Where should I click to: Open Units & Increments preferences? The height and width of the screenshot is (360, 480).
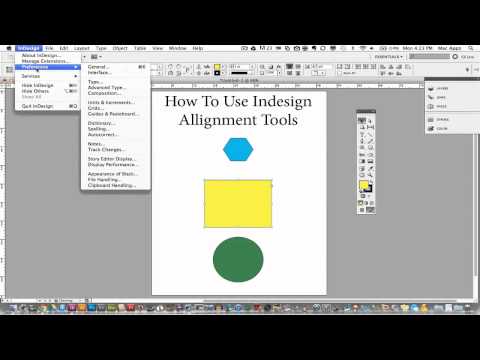(115, 102)
